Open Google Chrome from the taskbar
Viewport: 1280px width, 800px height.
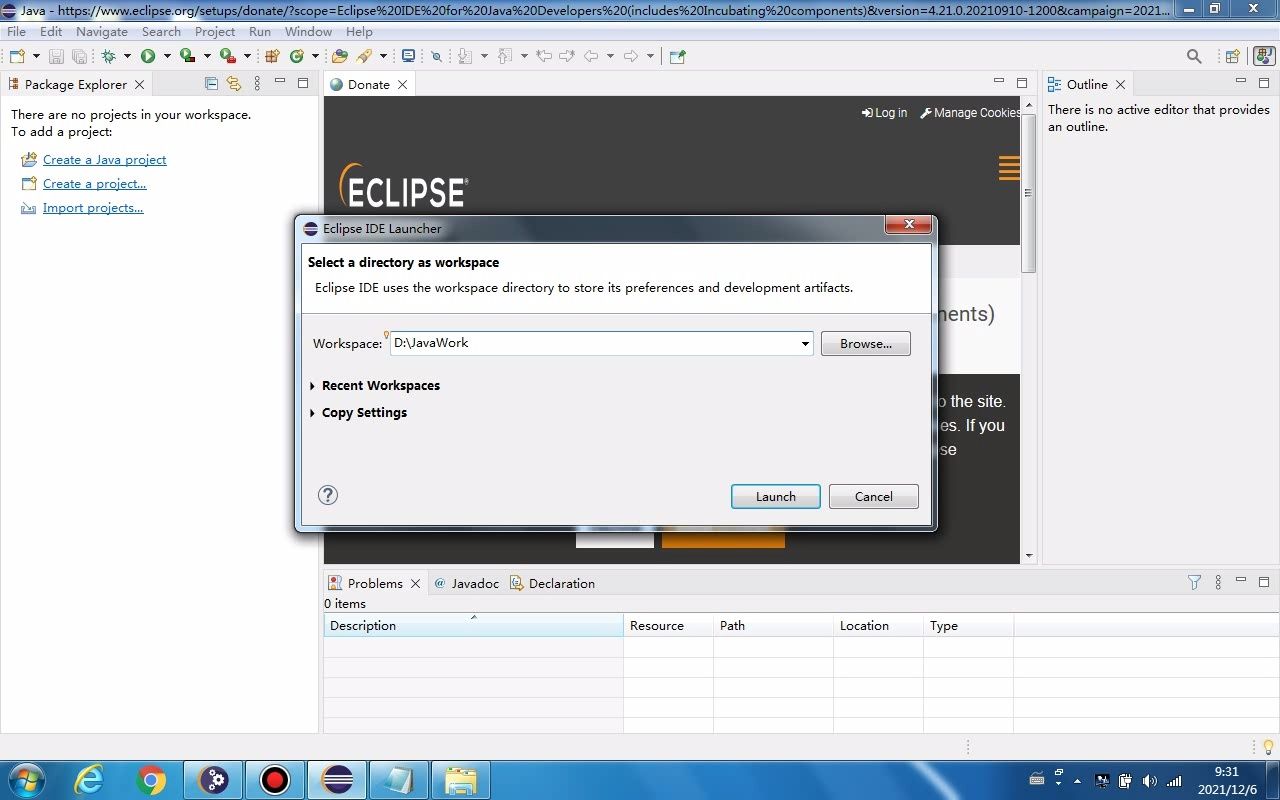click(x=151, y=780)
